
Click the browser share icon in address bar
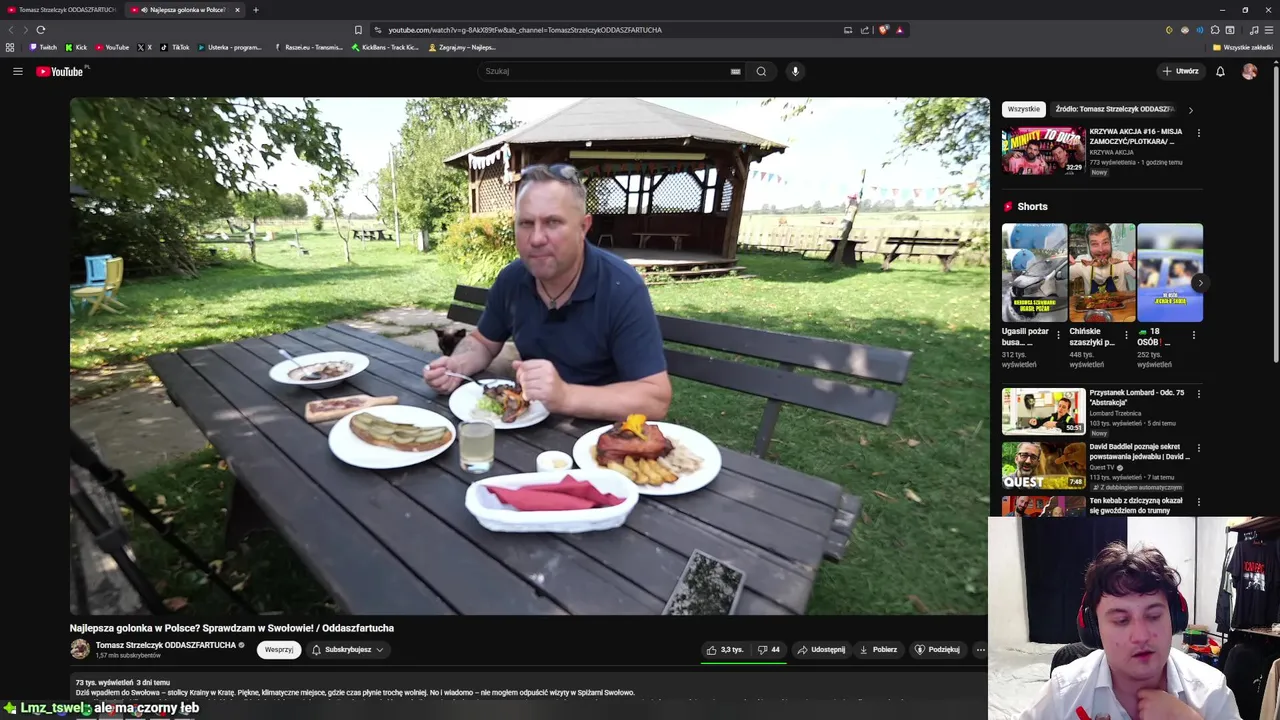click(865, 30)
